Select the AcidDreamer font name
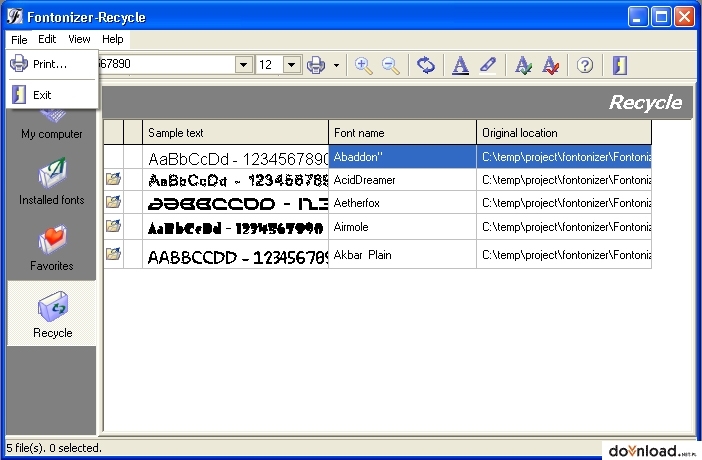This screenshot has width=702, height=460. pos(364,180)
